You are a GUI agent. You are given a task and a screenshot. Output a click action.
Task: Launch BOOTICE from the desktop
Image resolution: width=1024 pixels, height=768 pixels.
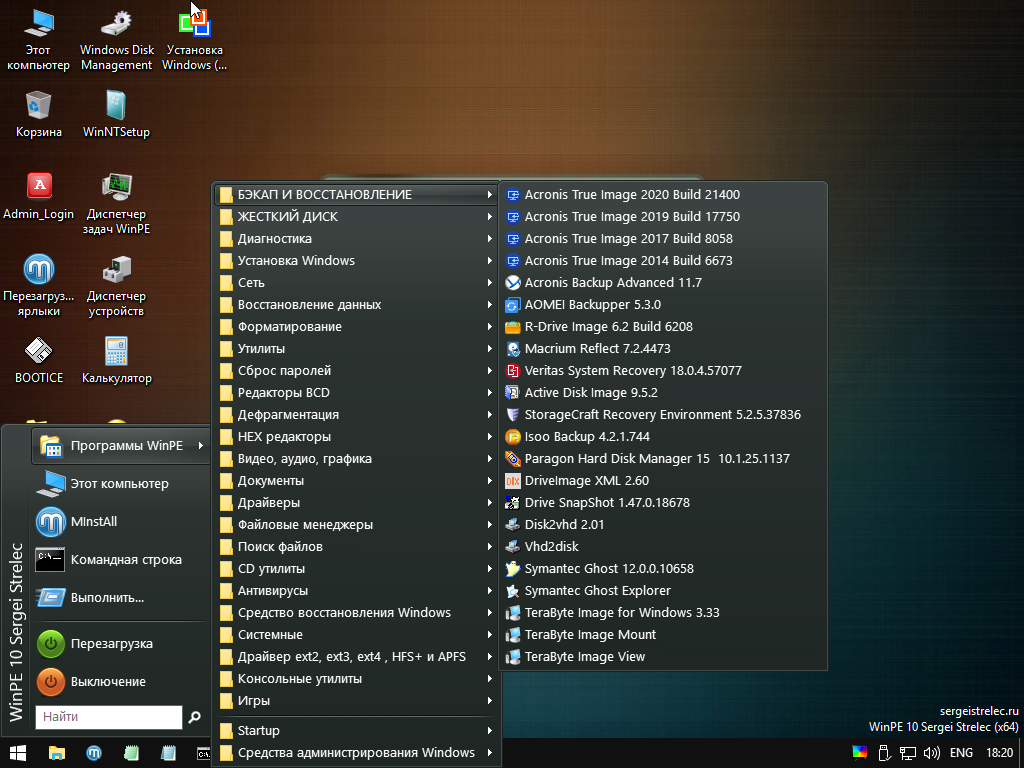pyautogui.click(x=39, y=360)
